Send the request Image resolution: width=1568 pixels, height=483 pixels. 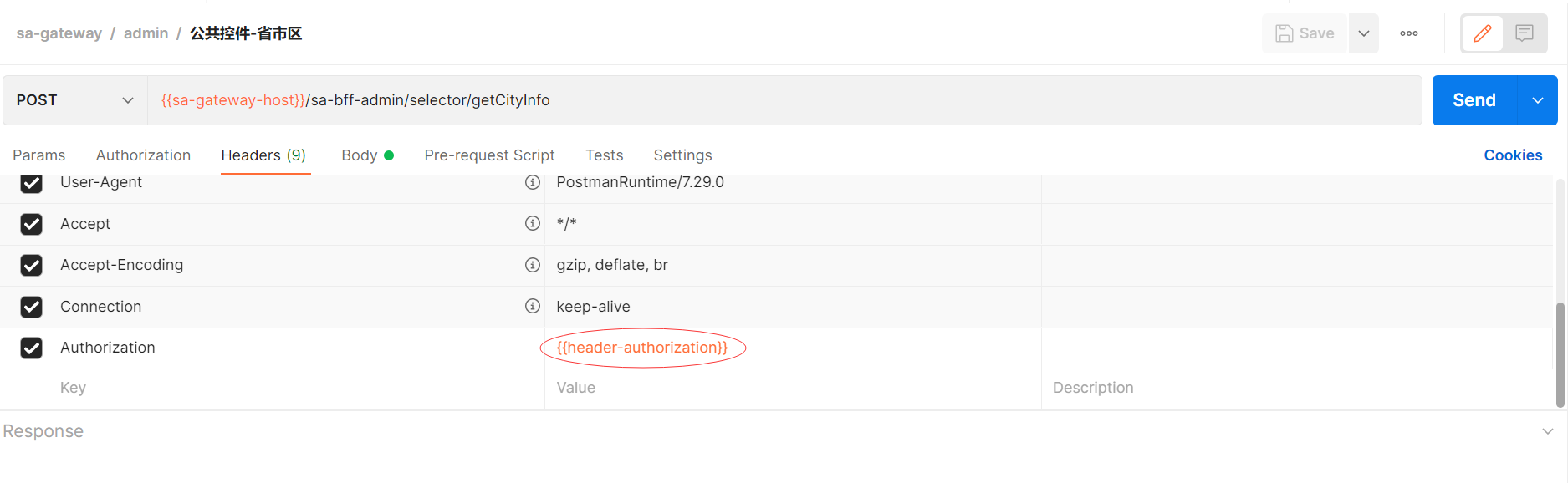click(x=1474, y=100)
